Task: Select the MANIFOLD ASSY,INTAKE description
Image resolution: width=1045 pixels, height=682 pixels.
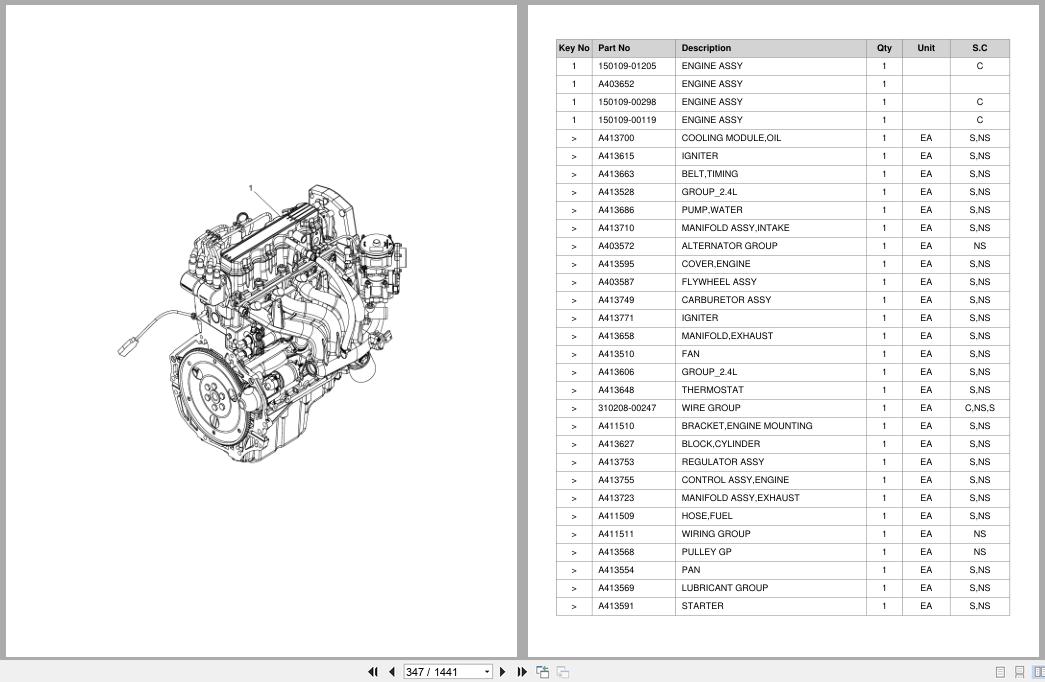Action: pos(735,228)
